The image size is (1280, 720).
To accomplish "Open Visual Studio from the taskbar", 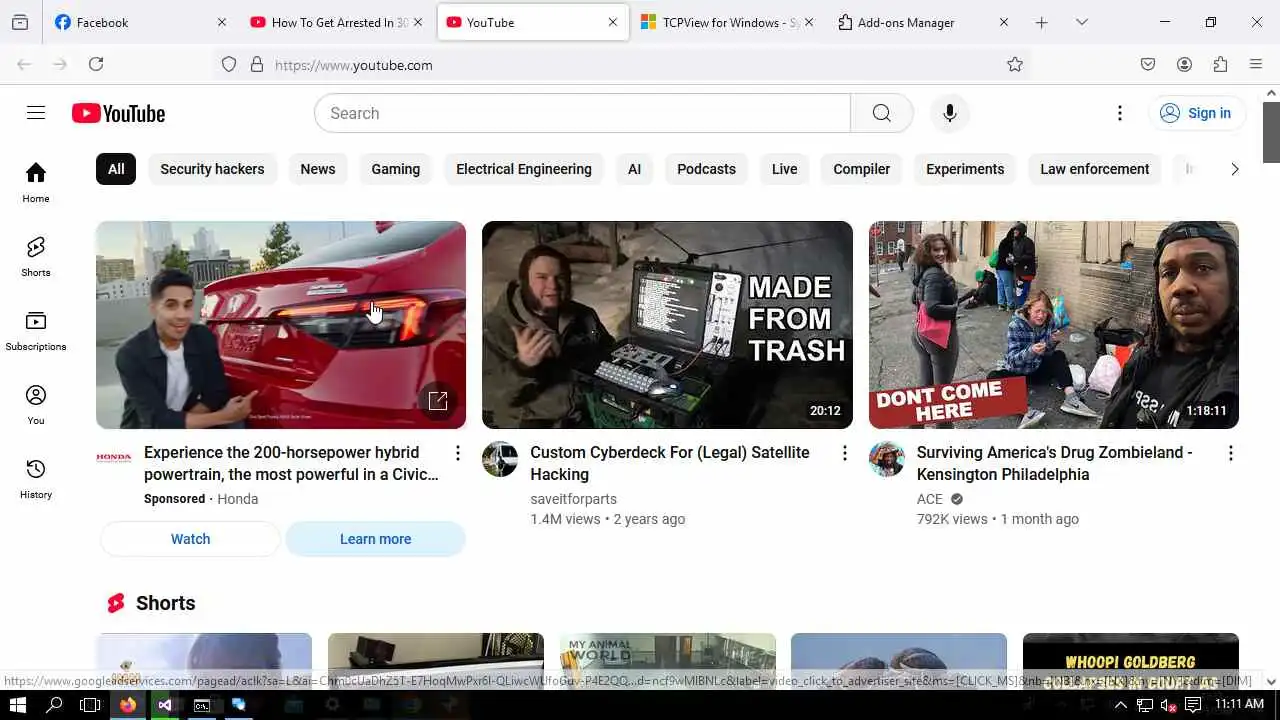I will (x=165, y=705).
